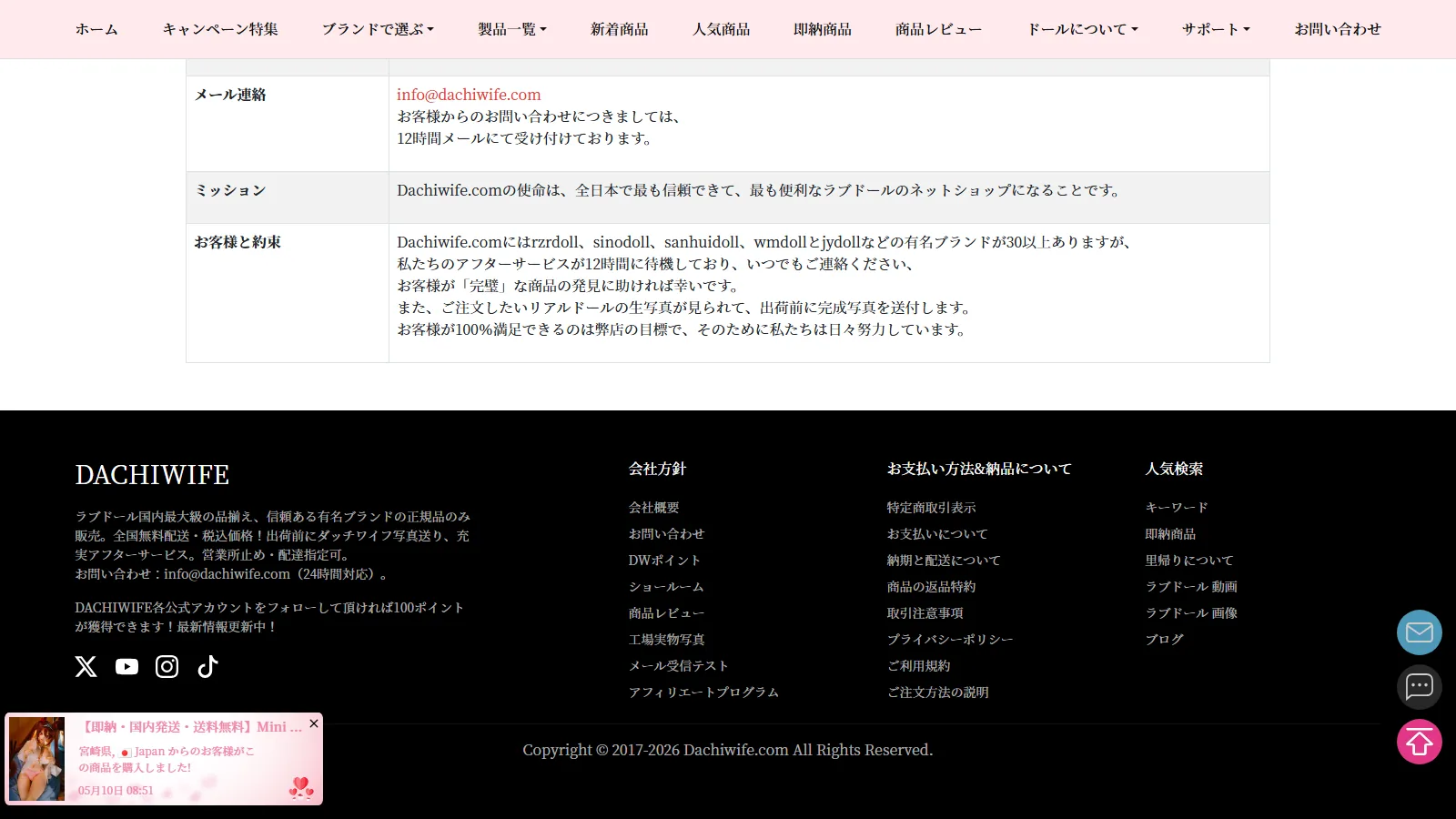Open the プライバシーポリシー footer link
Screen dimensions: 1456x819
pyautogui.click(x=950, y=640)
